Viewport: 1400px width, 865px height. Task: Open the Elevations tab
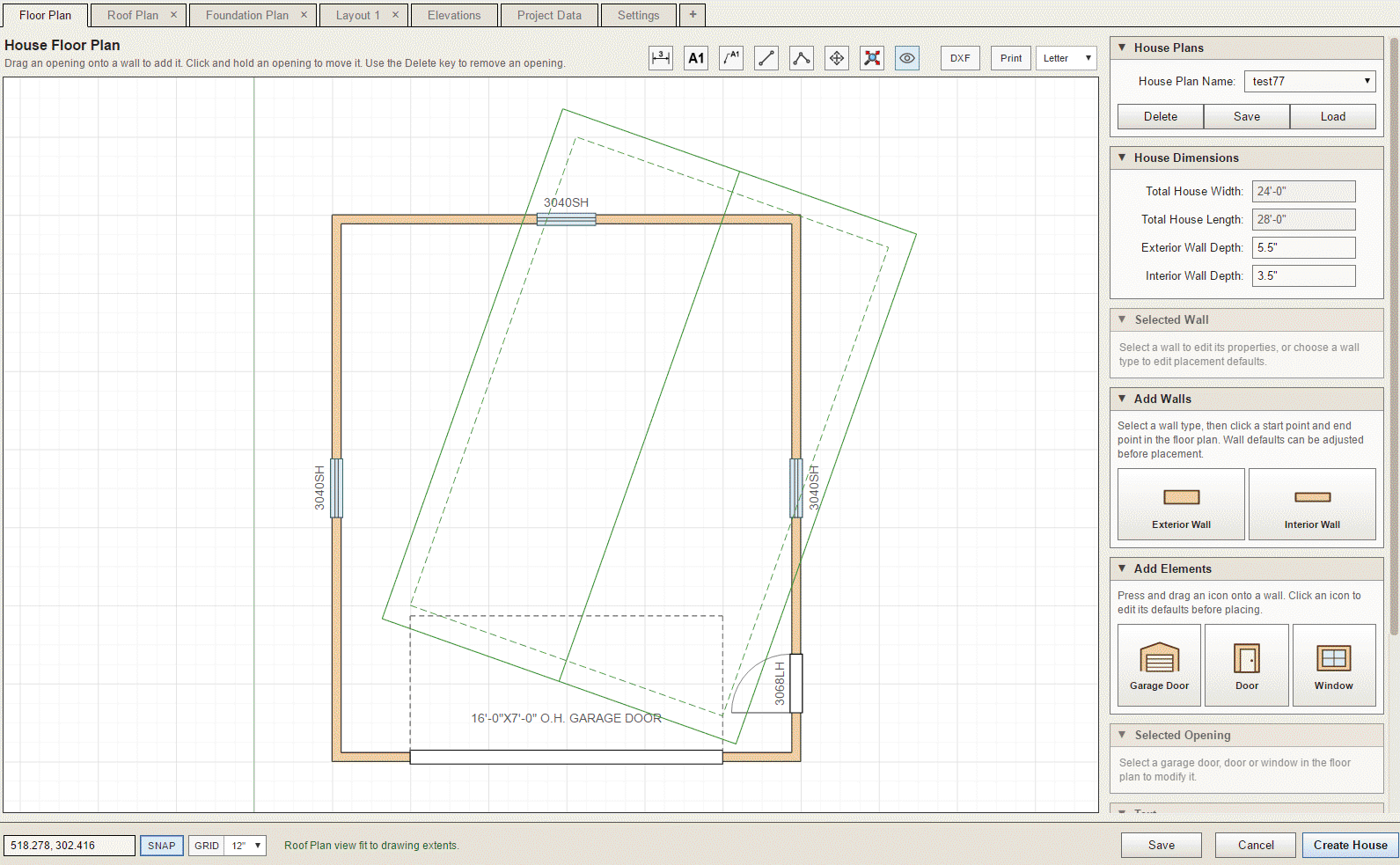[454, 15]
